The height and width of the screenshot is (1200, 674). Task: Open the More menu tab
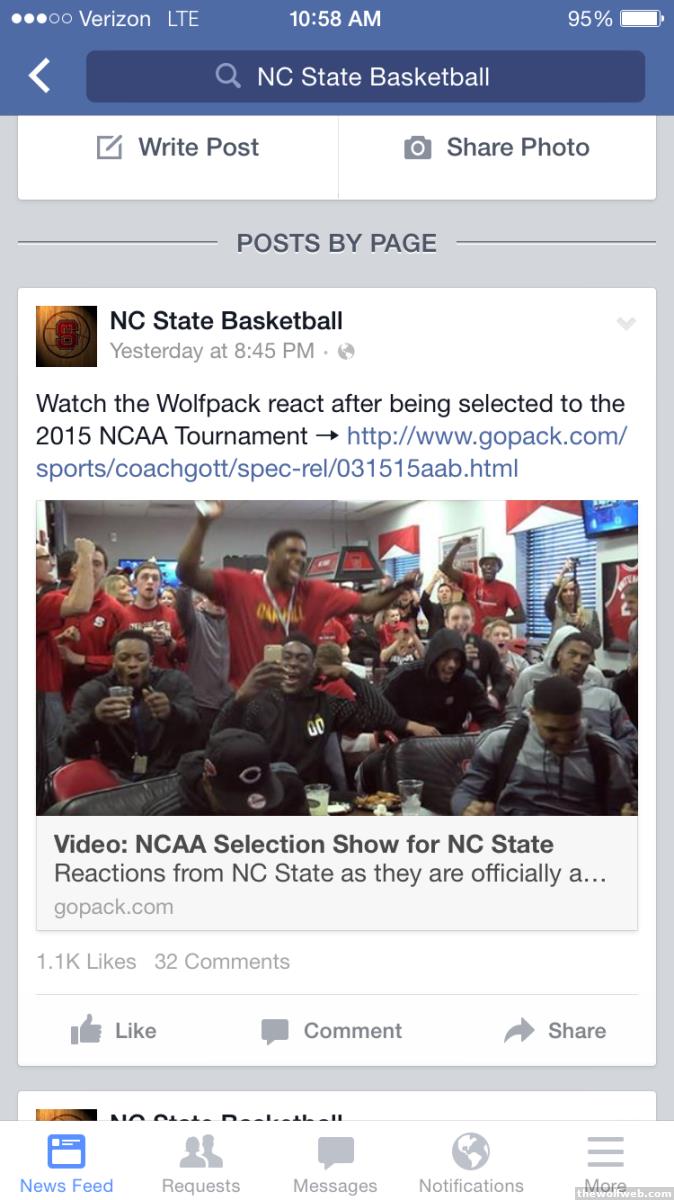[605, 1163]
